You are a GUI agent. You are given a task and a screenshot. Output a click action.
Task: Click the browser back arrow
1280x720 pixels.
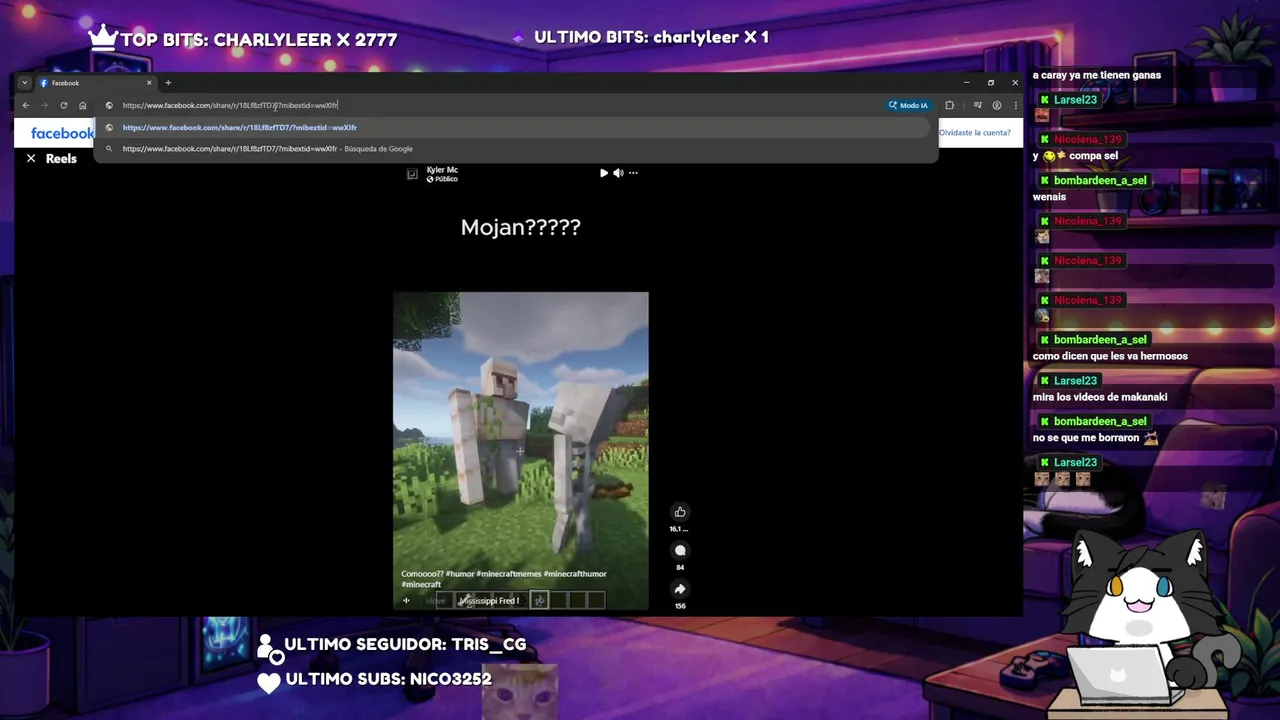click(26, 105)
